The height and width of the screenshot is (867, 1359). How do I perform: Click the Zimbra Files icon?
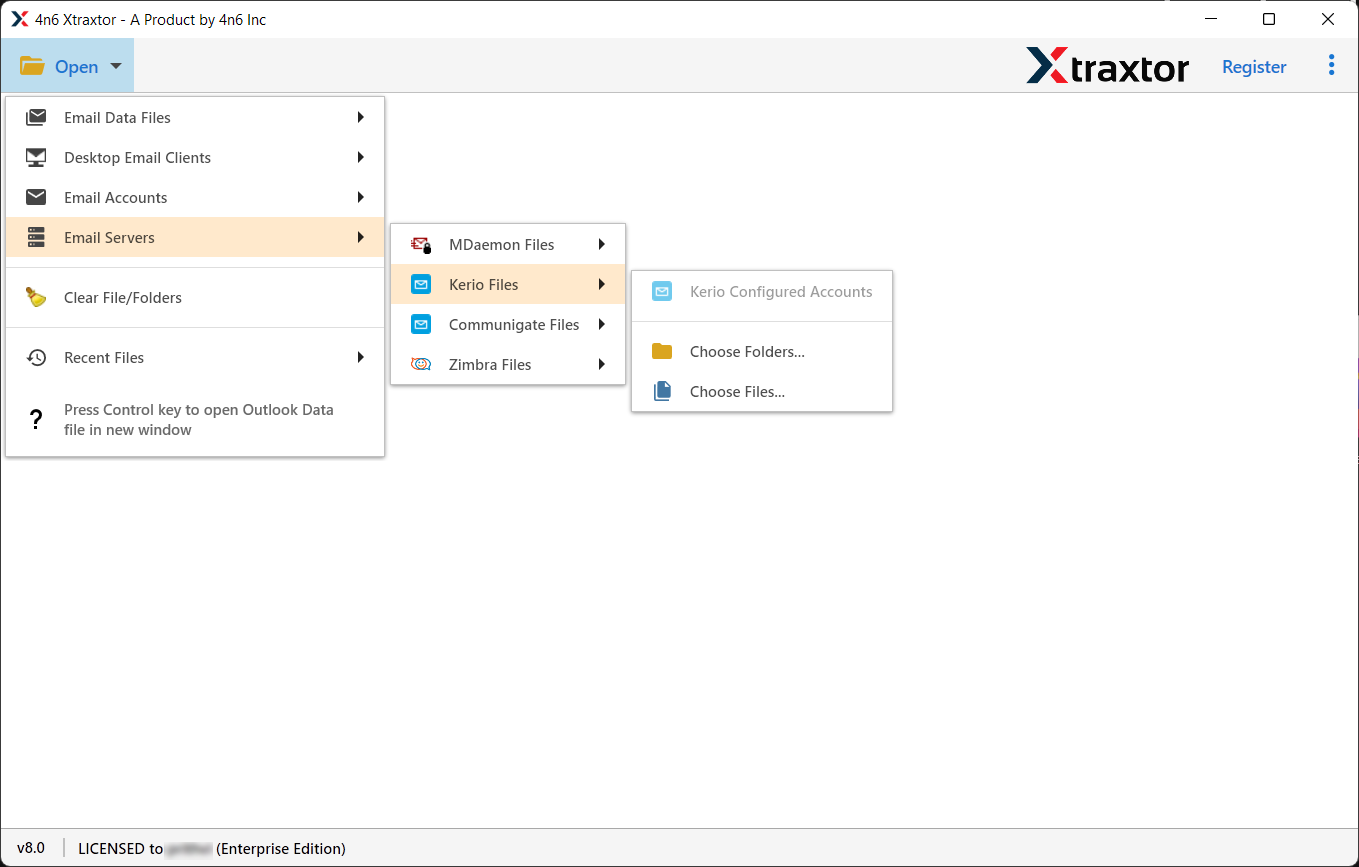pos(421,365)
